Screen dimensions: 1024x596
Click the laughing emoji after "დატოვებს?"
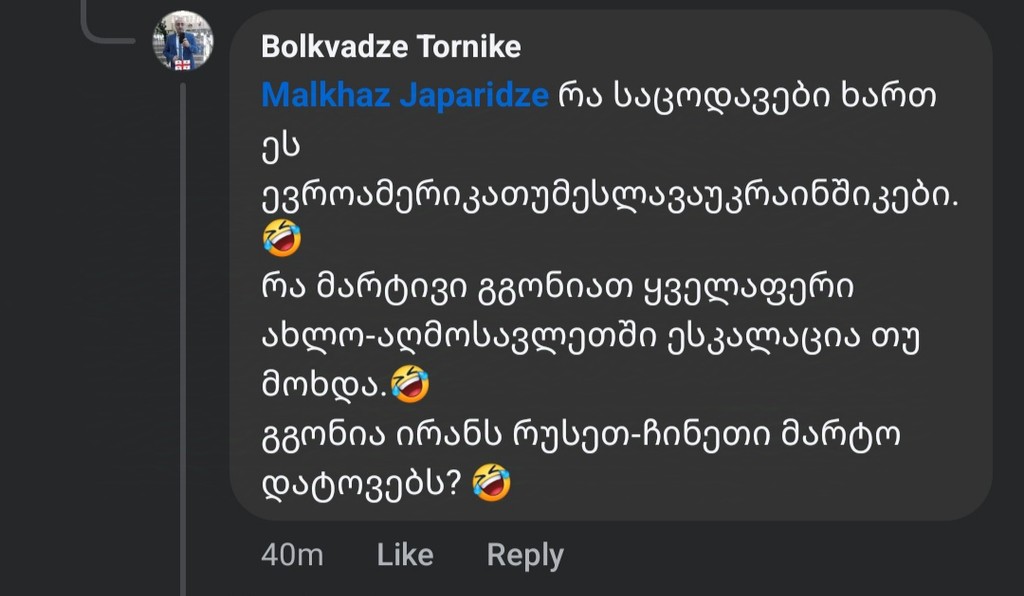point(491,482)
